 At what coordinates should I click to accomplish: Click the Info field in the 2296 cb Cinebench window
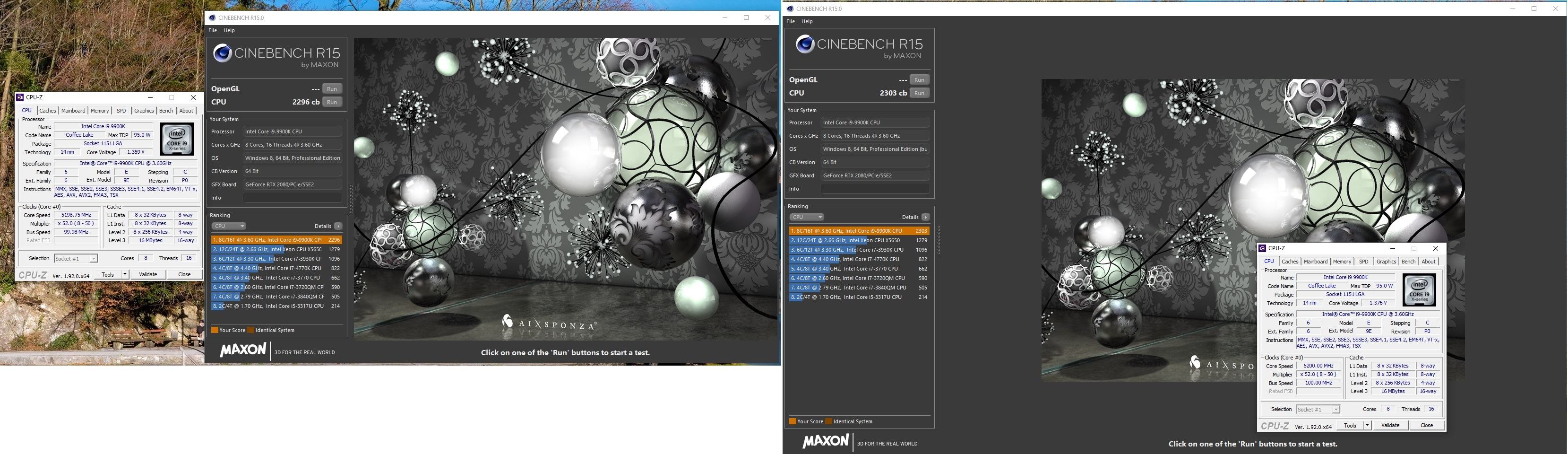click(x=292, y=198)
